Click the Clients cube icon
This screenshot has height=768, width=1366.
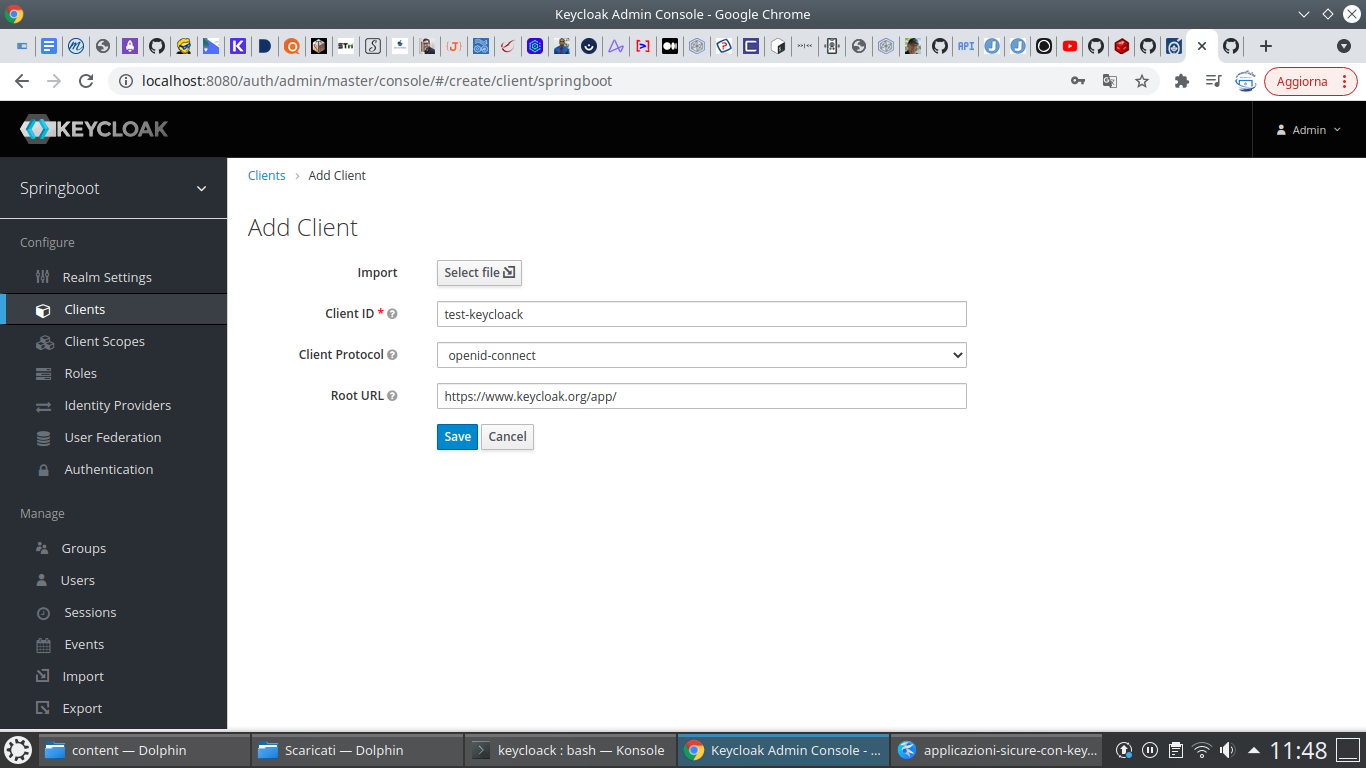pos(43,310)
